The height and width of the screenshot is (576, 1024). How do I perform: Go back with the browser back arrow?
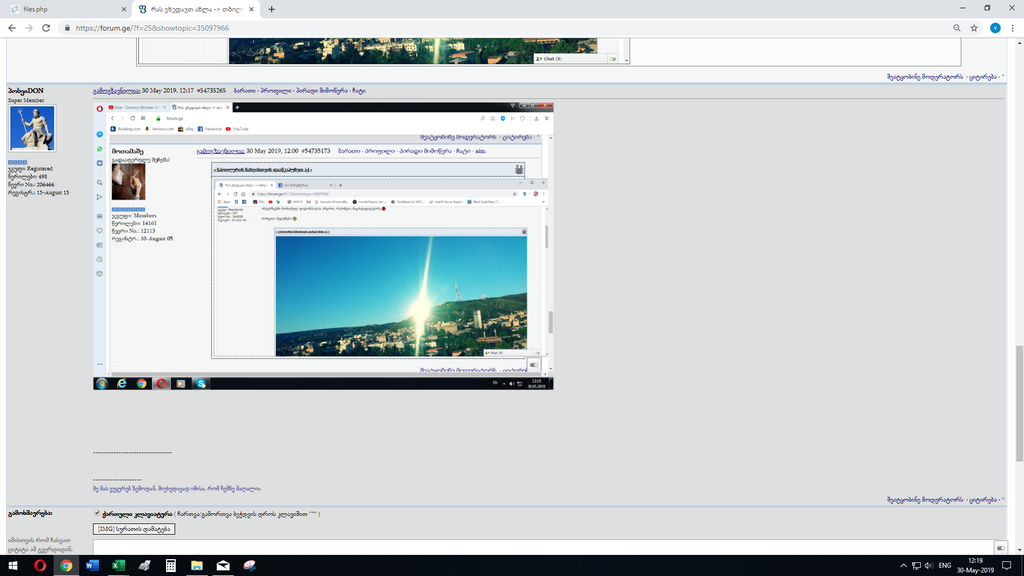click(x=12, y=28)
